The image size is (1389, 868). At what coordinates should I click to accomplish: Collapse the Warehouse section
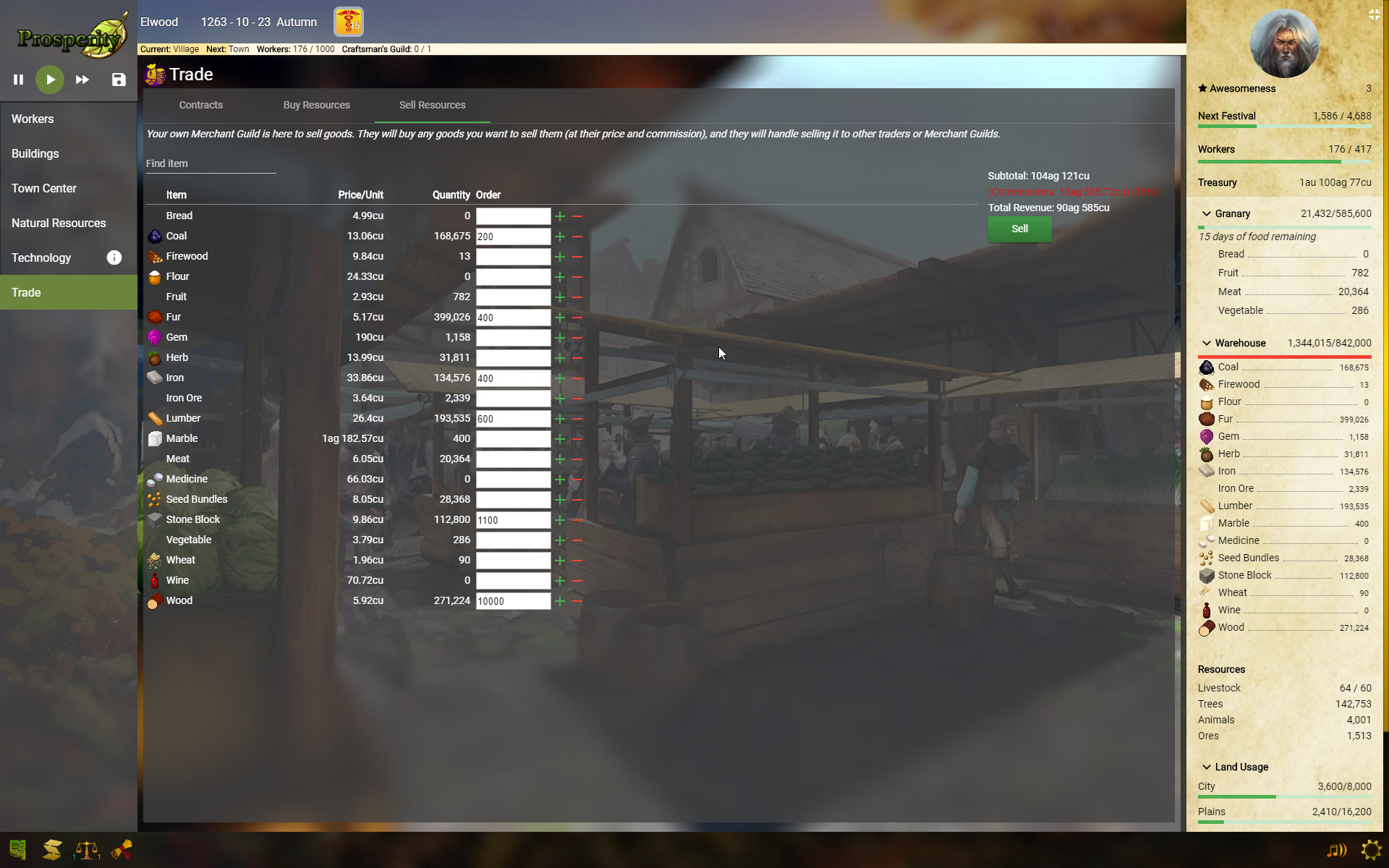pos(1206,343)
